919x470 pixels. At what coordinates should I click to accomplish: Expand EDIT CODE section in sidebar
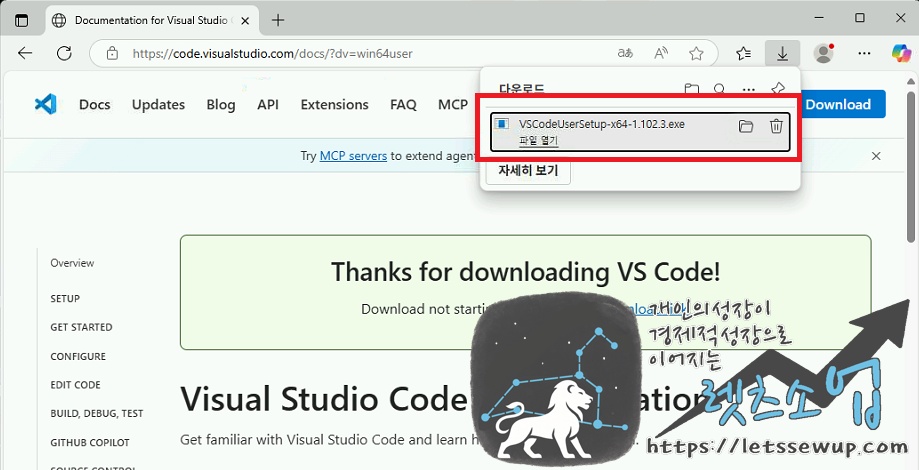tap(76, 385)
